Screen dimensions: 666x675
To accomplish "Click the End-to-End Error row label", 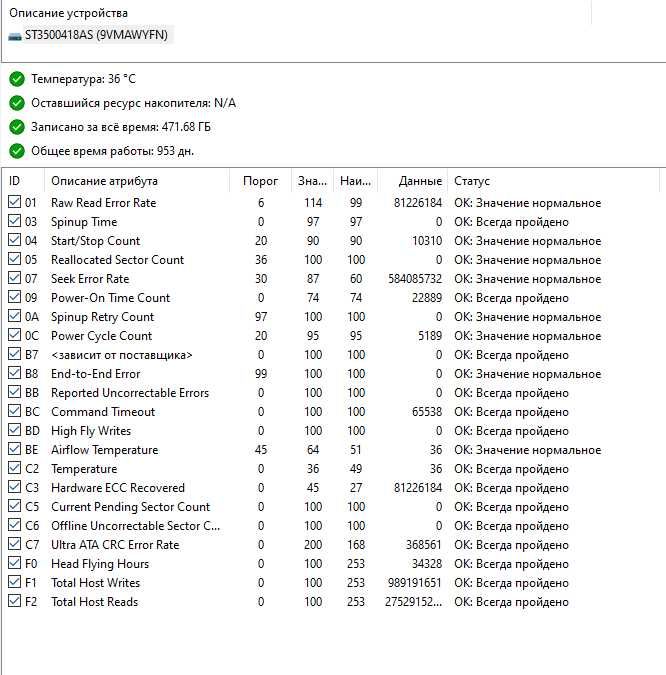I will click(96, 374).
